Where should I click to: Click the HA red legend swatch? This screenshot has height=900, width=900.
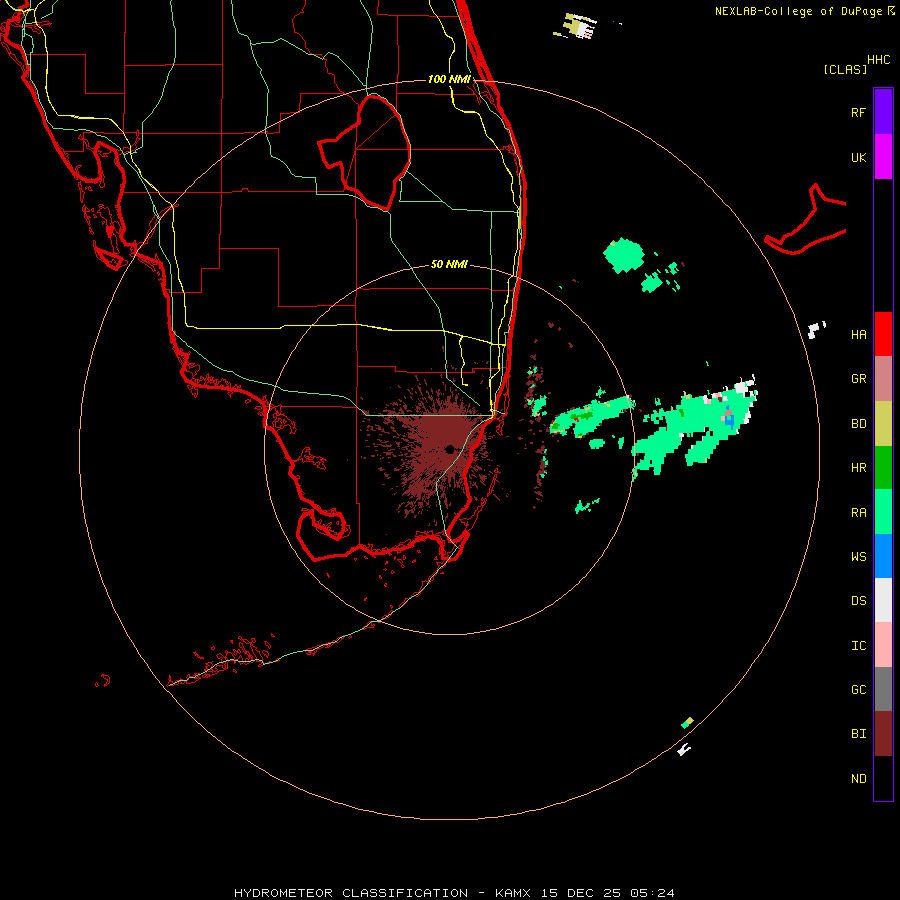point(883,334)
